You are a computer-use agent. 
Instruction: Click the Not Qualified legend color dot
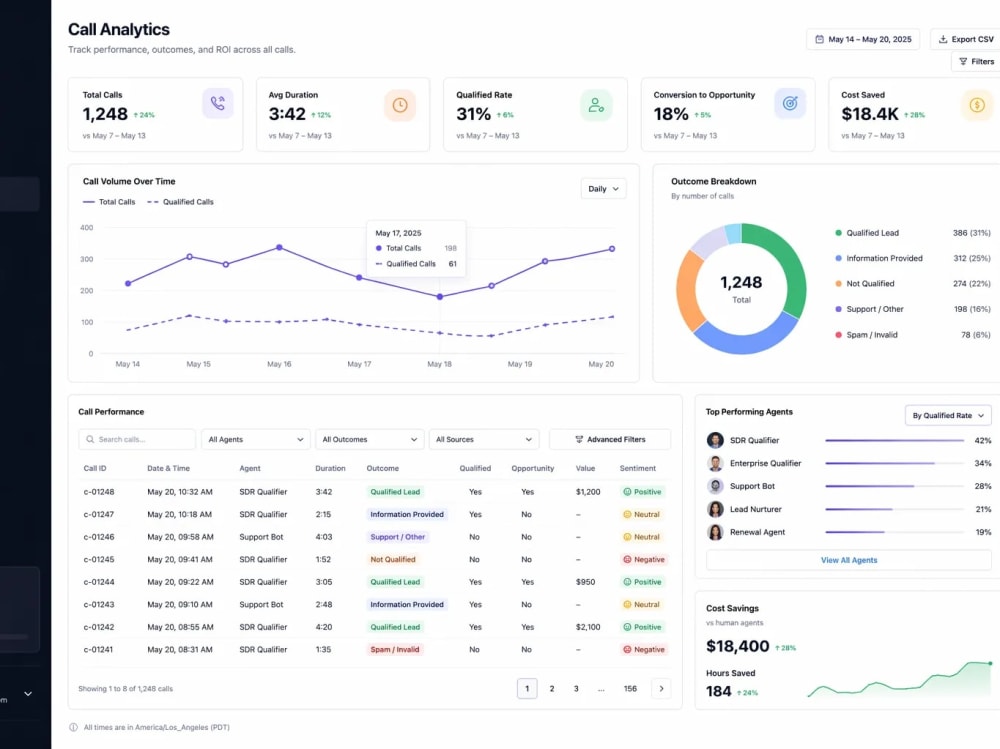tap(838, 284)
